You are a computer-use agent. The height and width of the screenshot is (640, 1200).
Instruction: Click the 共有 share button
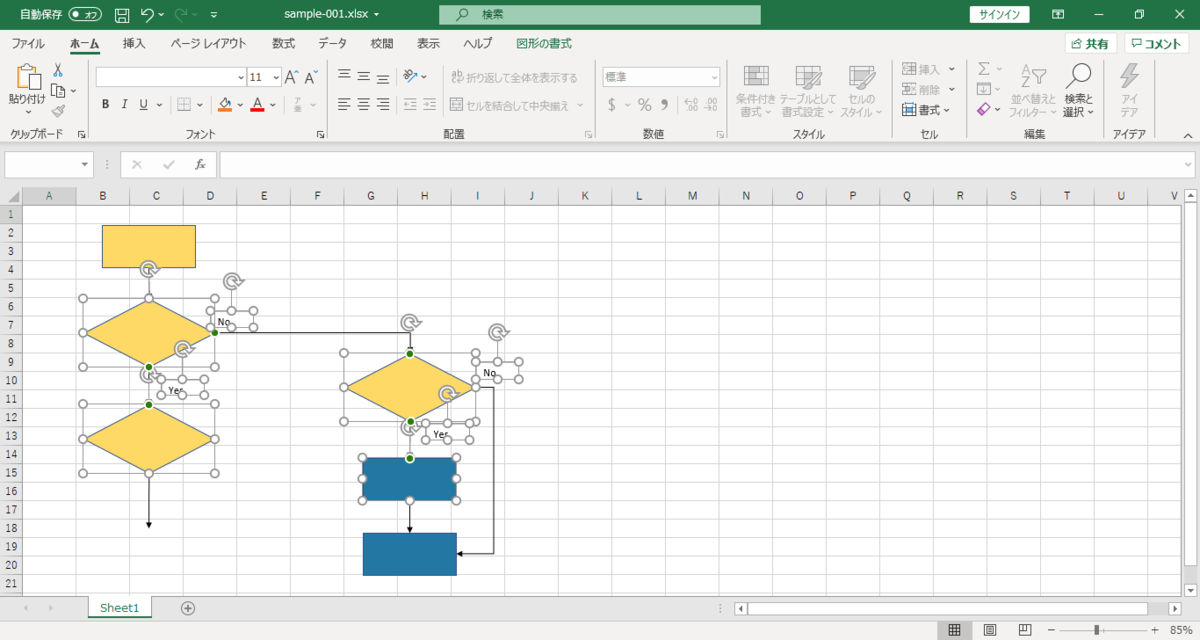click(x=1090, y=43)
